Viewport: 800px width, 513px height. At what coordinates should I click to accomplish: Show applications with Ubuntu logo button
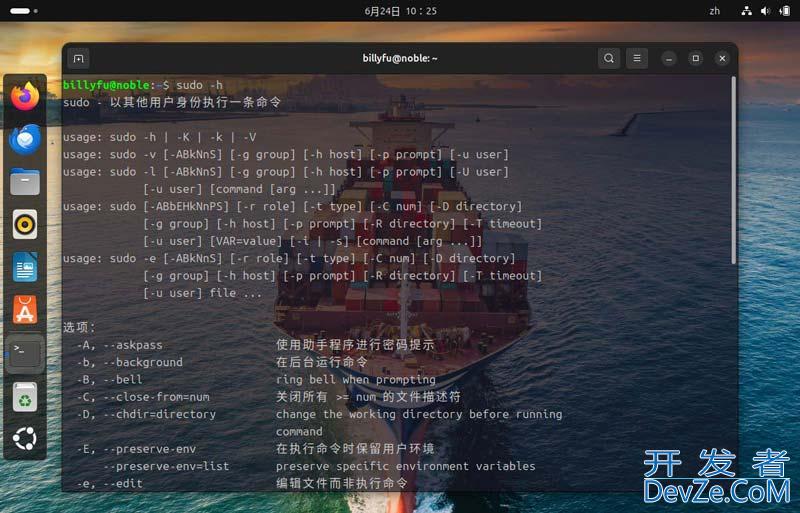point(25,438)
